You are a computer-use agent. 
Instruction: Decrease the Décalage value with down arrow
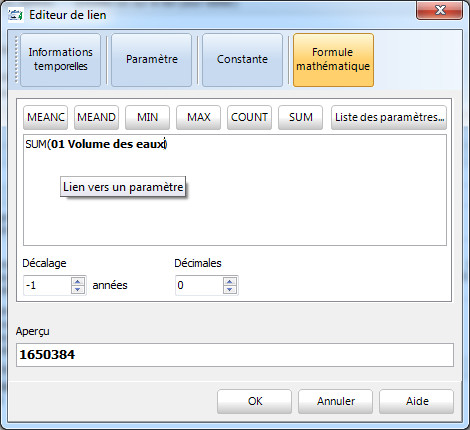tap(78, 289)
